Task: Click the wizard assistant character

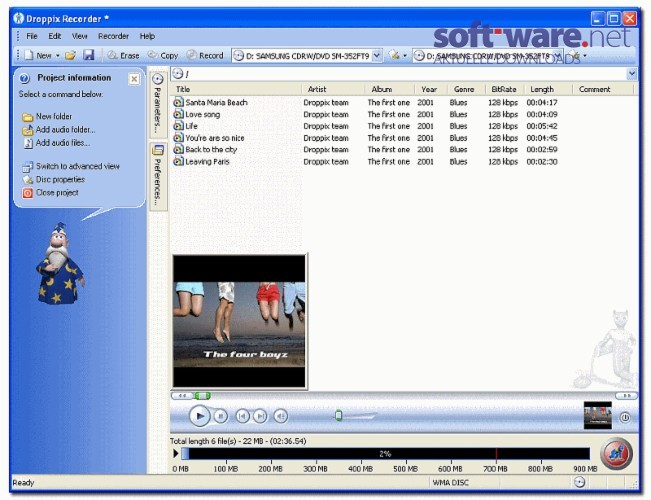Action: 60,263
